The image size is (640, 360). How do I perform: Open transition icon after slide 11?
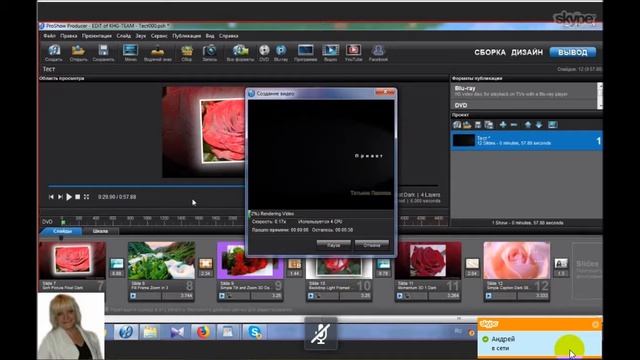pyautogui.click(x=472, y=264)
